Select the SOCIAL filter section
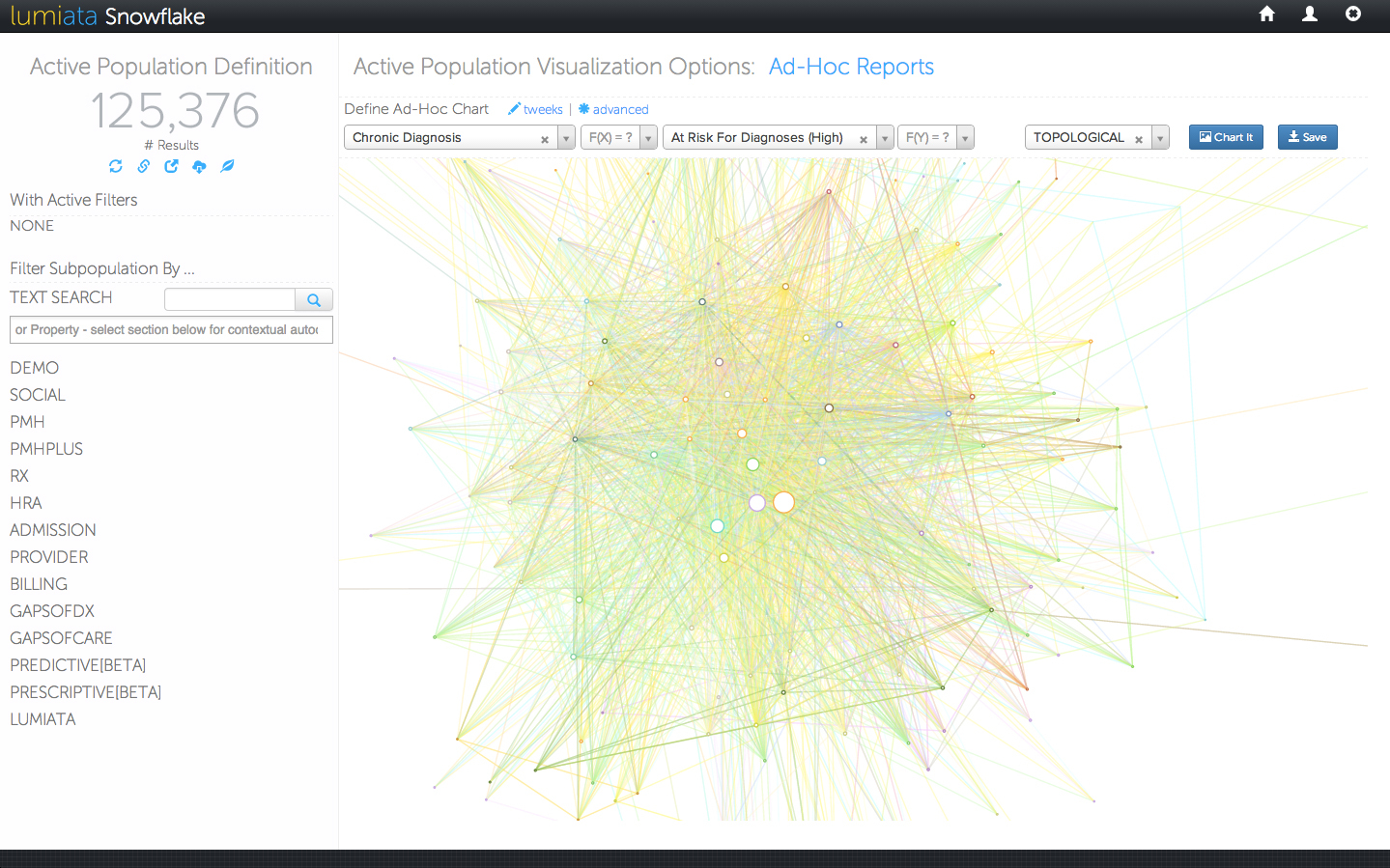Image resolution: width=1390 pixels, height=868 pixels. tap(38, 395)
